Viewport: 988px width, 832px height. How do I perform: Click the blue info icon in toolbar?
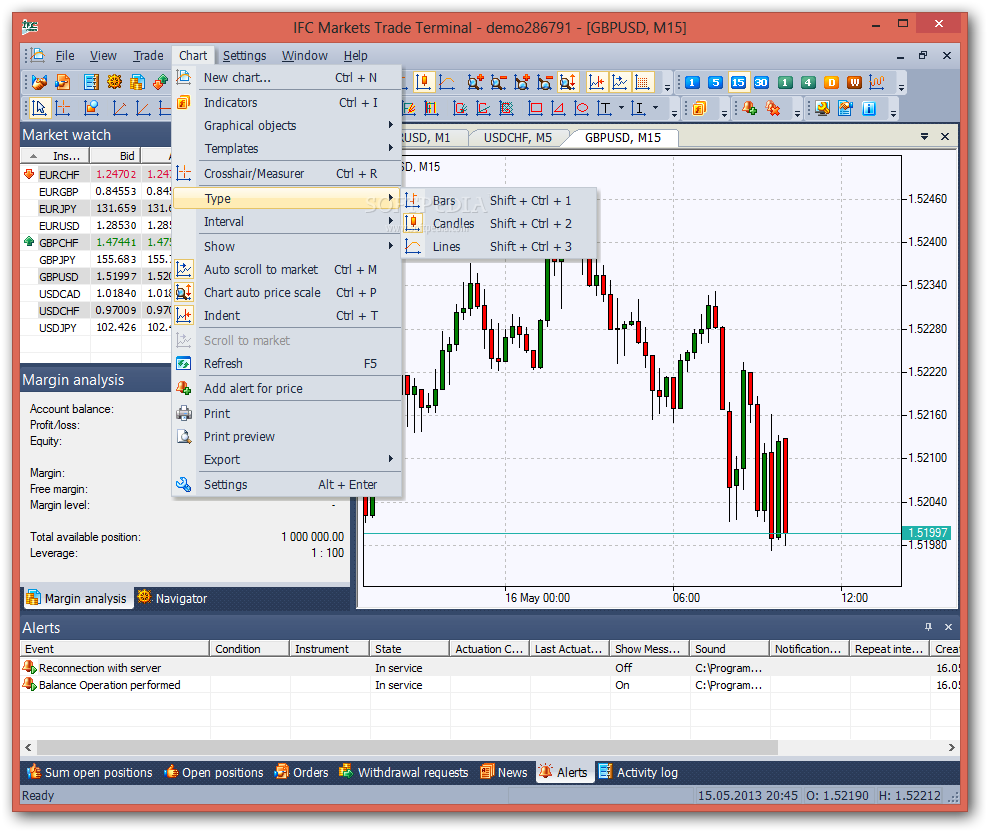[869, 108]
